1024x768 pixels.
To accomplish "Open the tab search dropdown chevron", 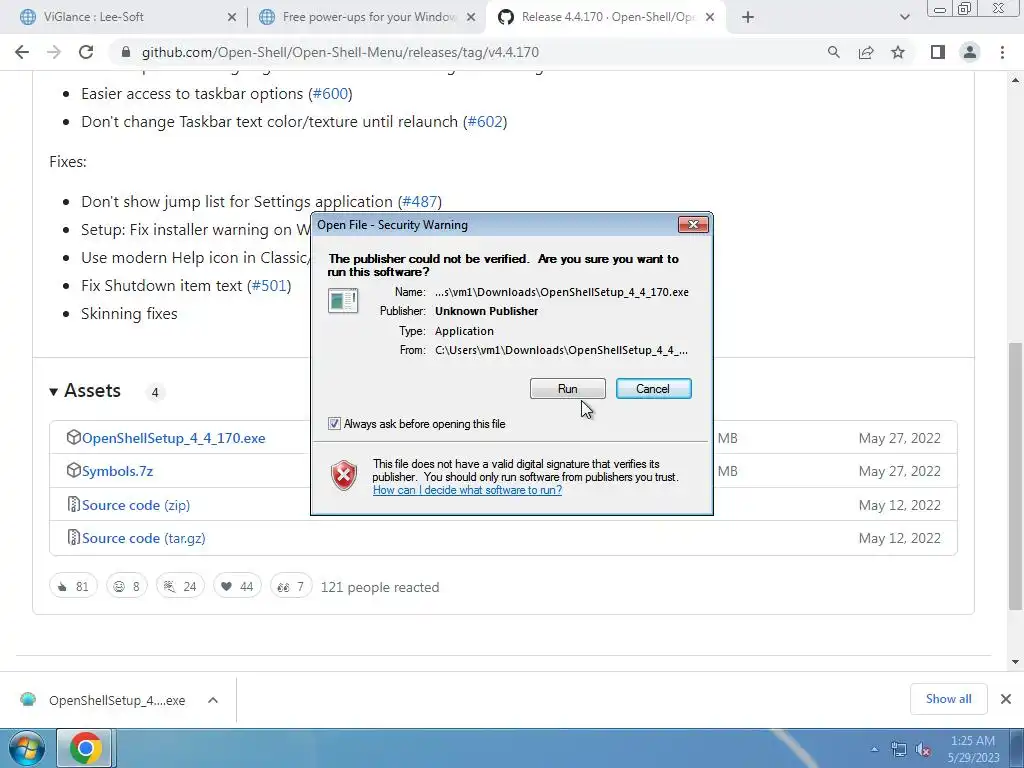I will click(904, 18).
